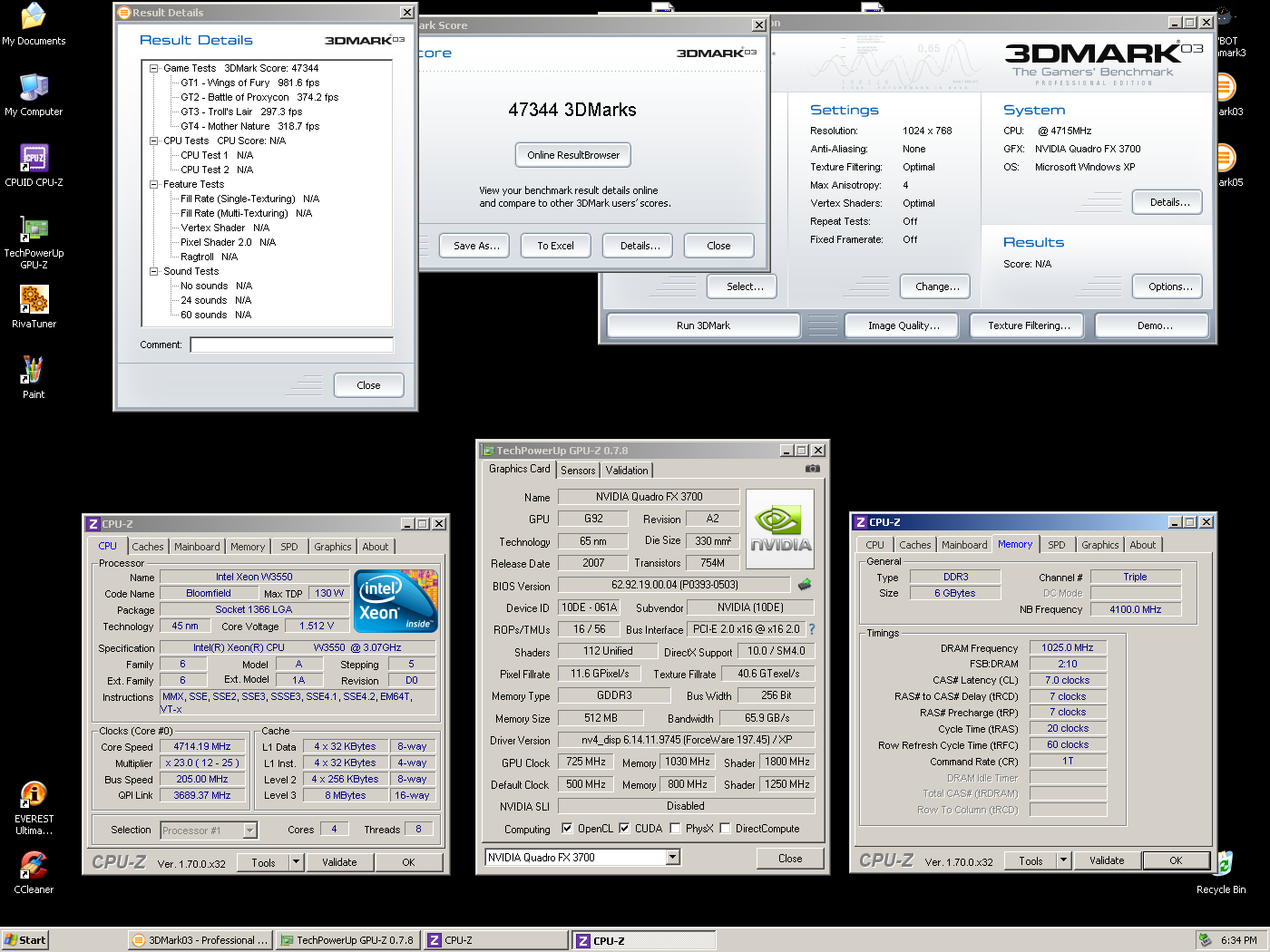Open SPD tab in right CPU-Z window
Viewport: 1270px width, 952px height.
pyautogui.click(x=1057, y=545)
